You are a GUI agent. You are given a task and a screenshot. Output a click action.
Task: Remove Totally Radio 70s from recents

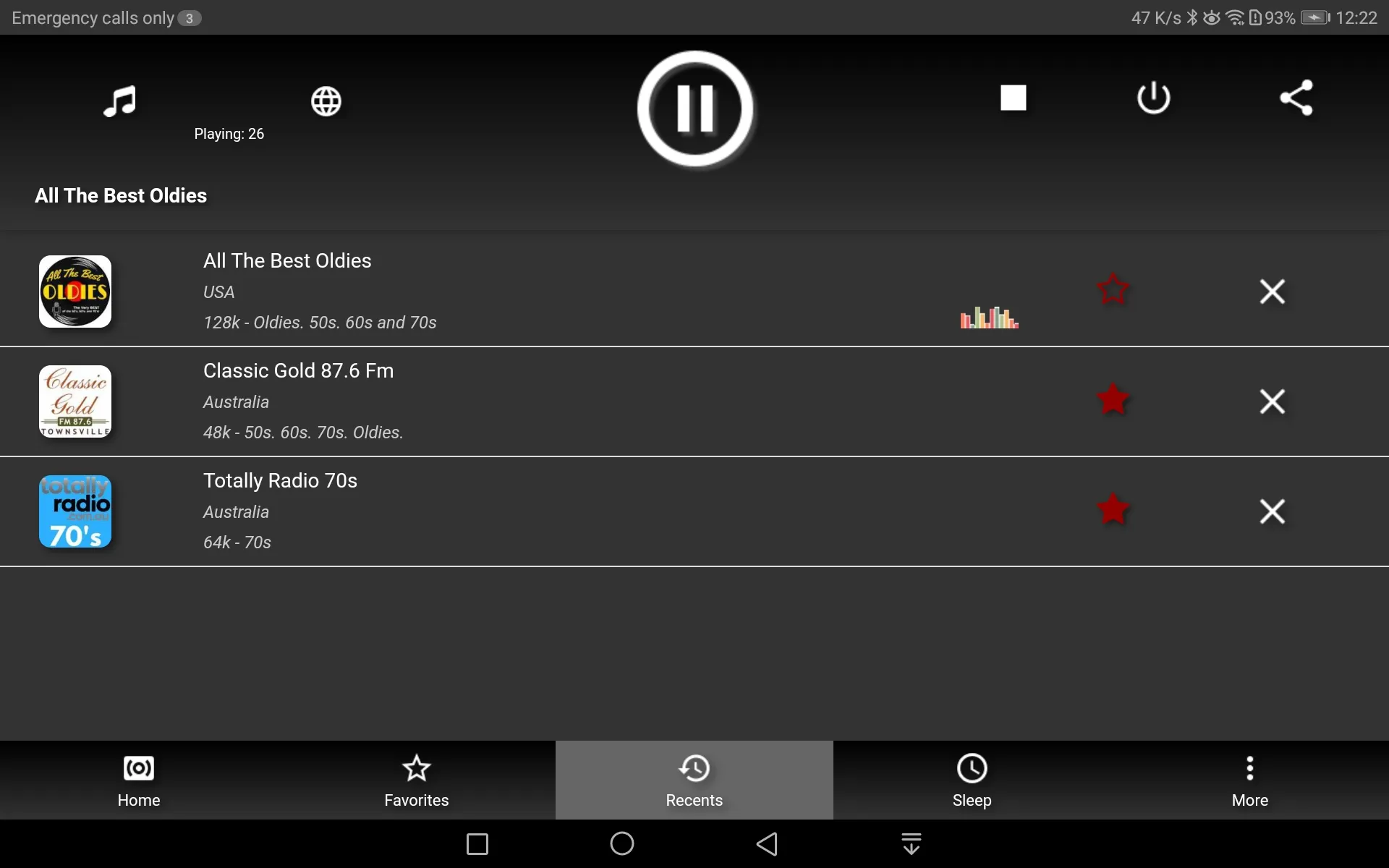[x=1273, y=510]
